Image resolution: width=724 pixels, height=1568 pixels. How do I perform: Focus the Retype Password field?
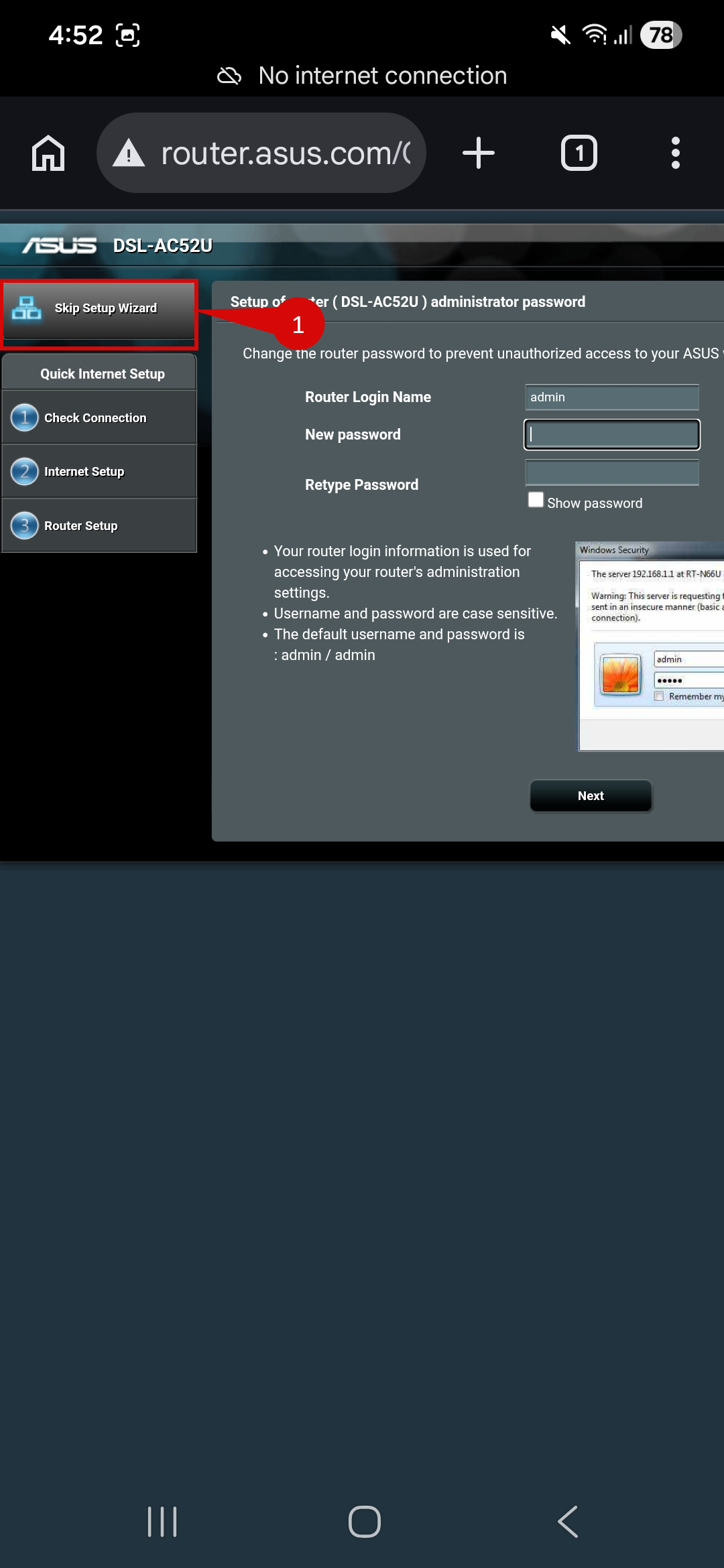[x=611, y=472]
